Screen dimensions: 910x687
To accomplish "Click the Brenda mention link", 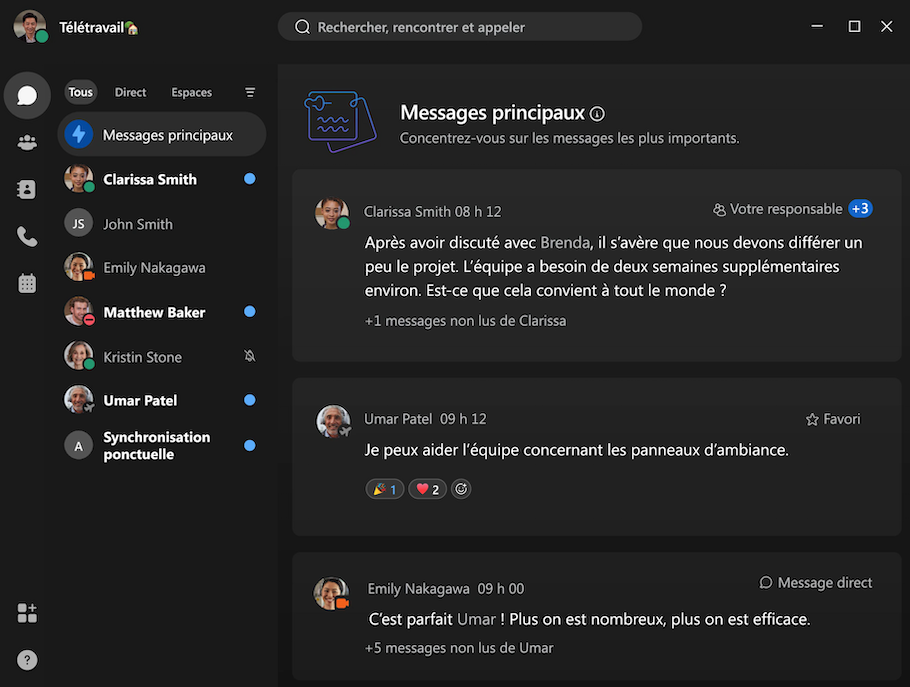I will (x=565, y=243).
